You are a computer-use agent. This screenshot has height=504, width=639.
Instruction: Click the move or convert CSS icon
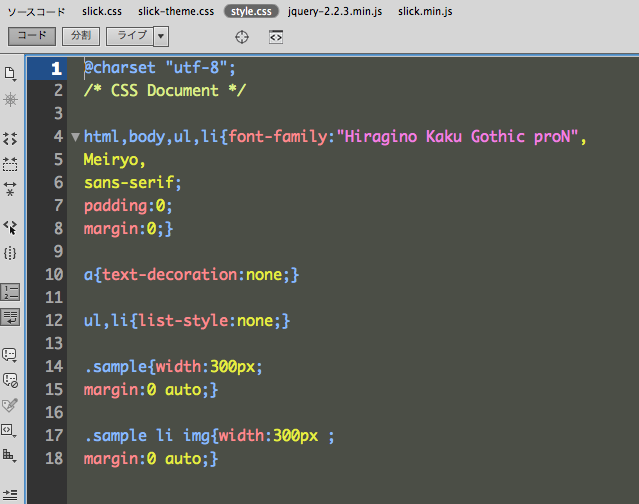click(9, 455)
